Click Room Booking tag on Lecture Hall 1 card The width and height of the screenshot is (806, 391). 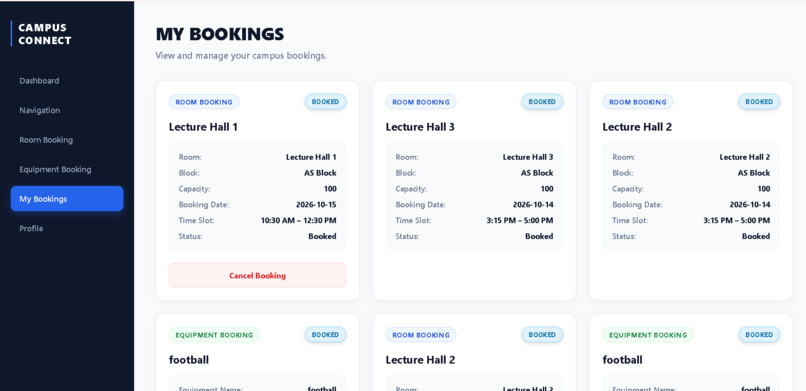[x=204, y=102]
